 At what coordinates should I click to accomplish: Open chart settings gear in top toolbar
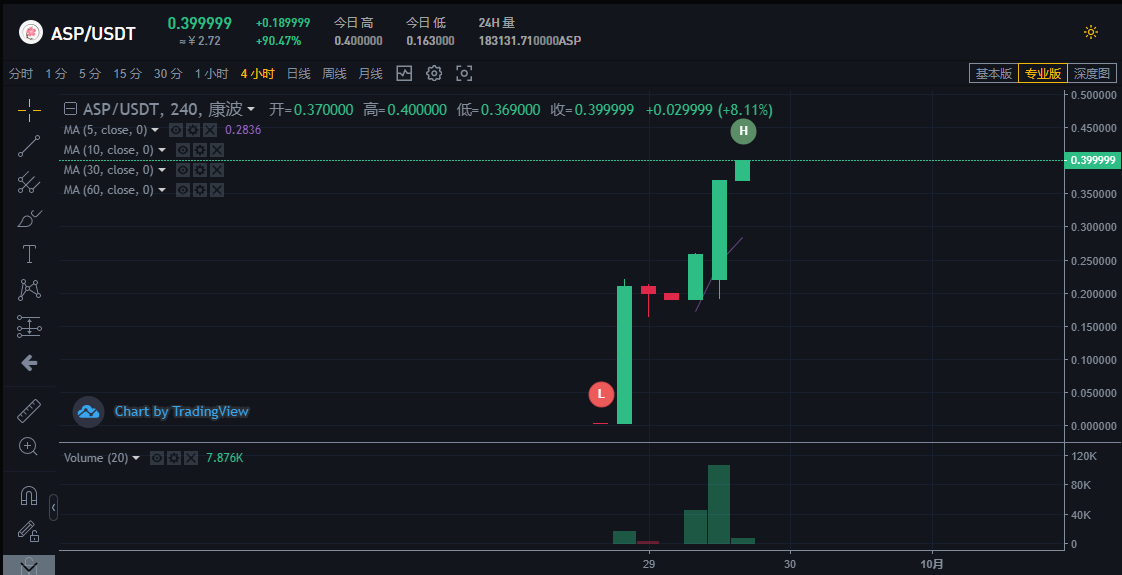434,73
